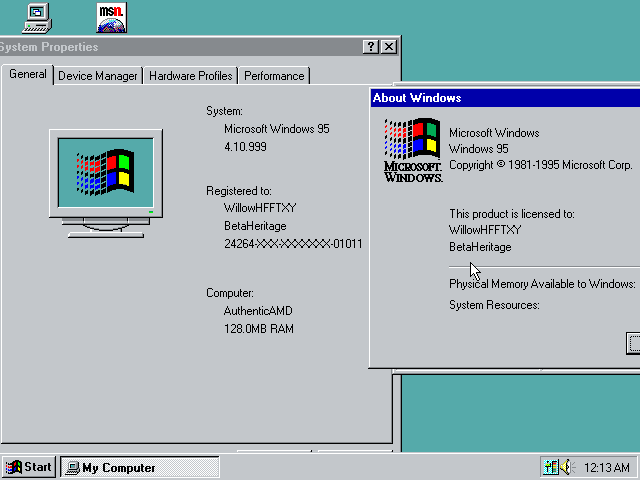Image resolution: width=640 pixels, height=480 pixels.
Task: Click the Copyright 1981-1995 Microsoft Corp. line
Action: tap(541, 165)
